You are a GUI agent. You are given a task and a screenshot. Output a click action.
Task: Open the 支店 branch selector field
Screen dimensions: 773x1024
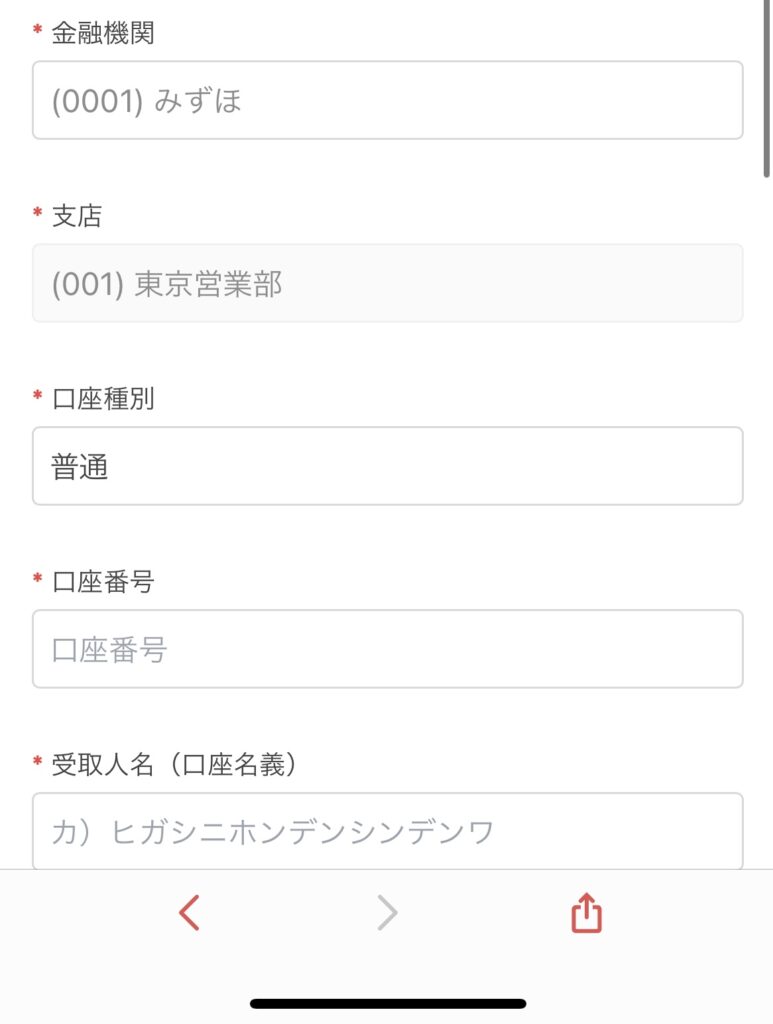click(x=388, y=283)
